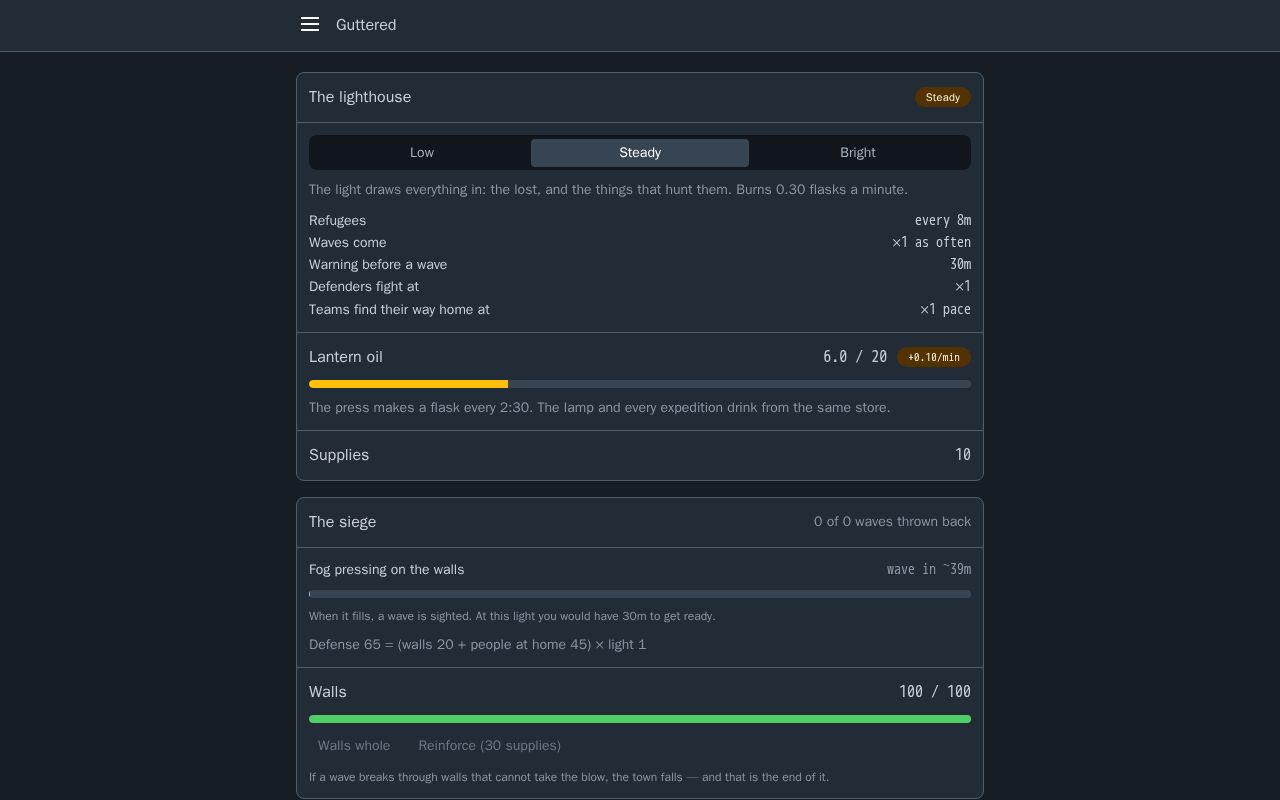The width and height of the screenshot is (1280, 800).
Task: Click the 'wave in ~39m' text
Action: pos(929,569)
